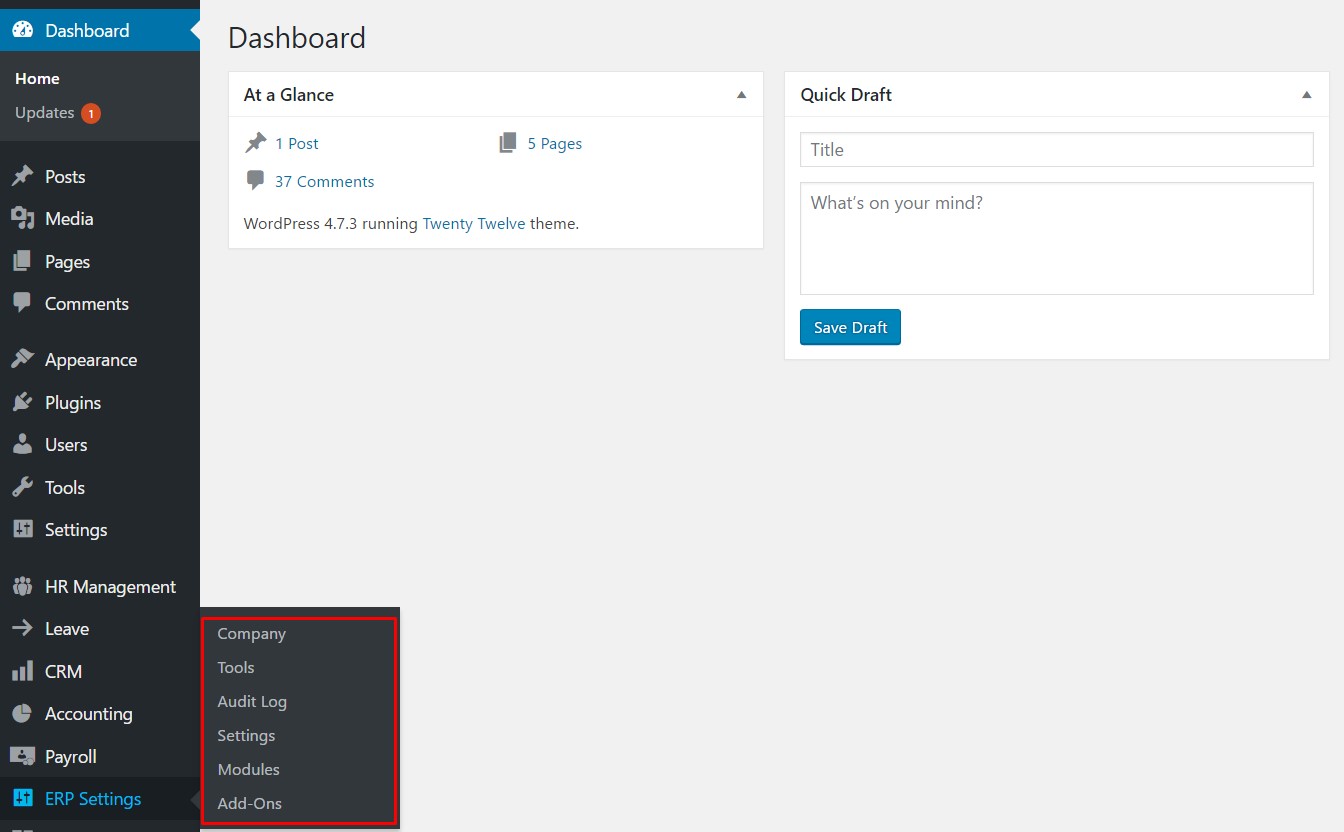Click the Comments speech bubble icon
The image size is (1344, 832).
click(22, 303)
